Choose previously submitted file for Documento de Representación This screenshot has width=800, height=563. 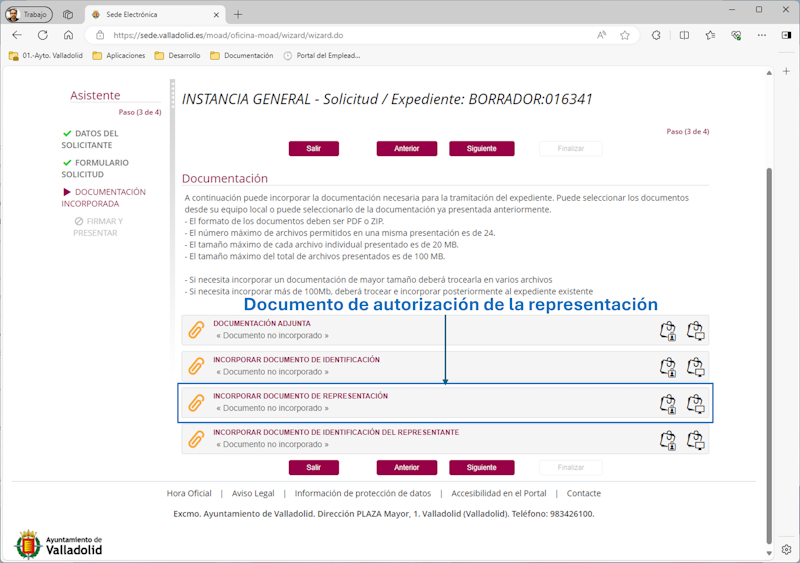coord(668,403)
